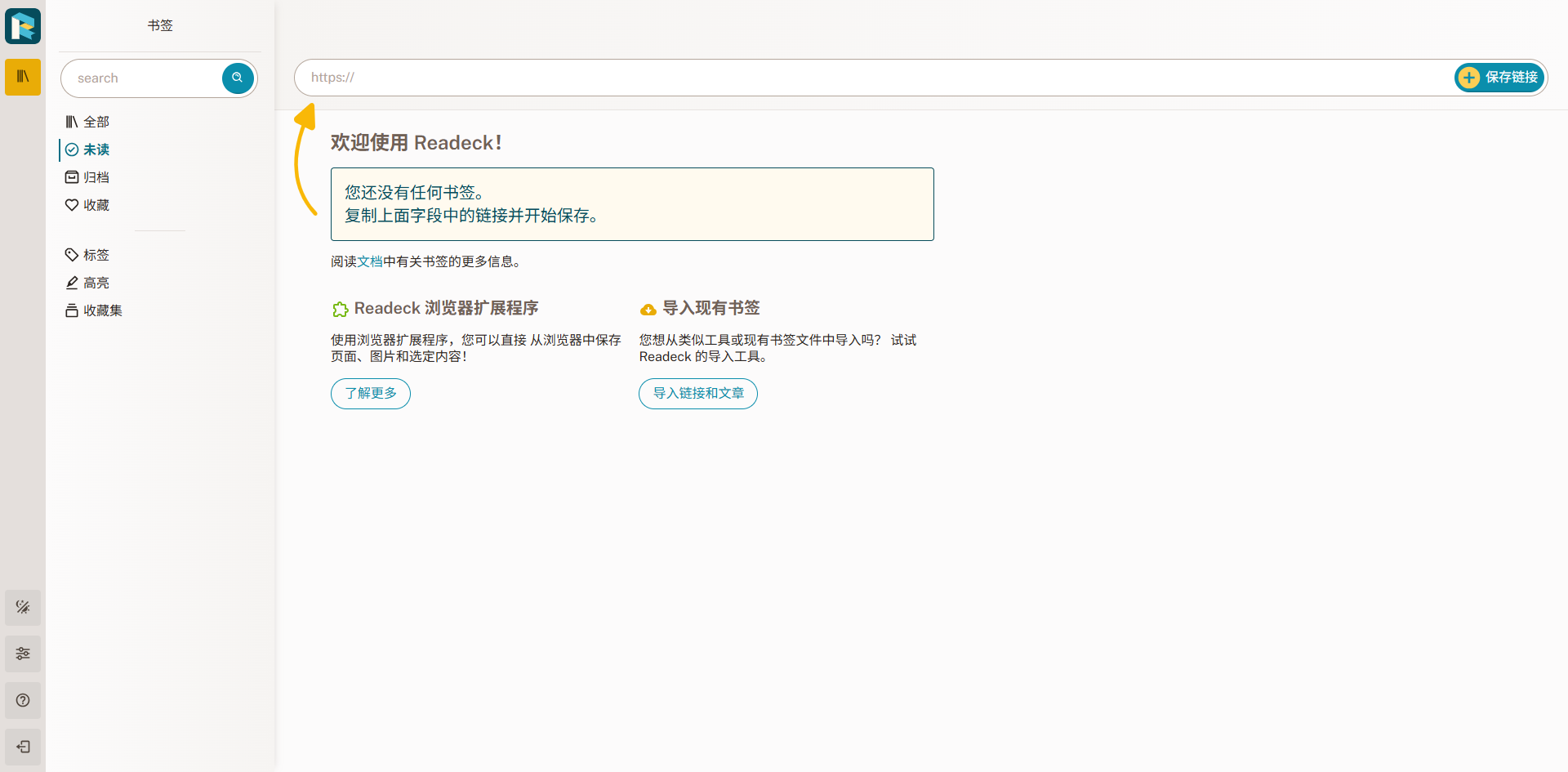Open the 归档 archive section
Image resolution: width=1568 pixels, height=772 pixels.
[x=96, y=176]
